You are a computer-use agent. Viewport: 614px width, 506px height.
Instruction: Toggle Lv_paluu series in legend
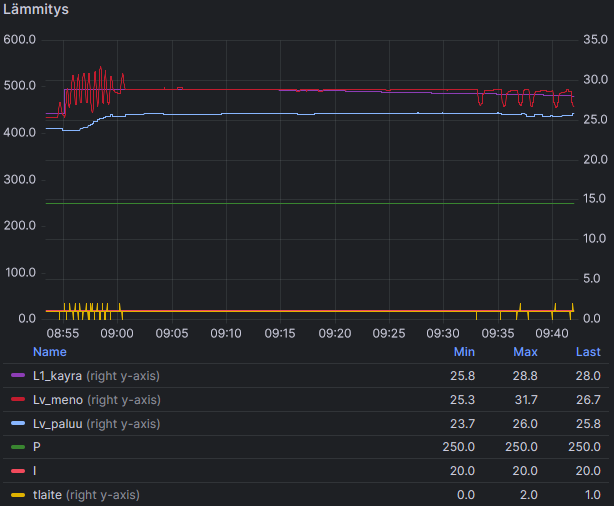coord(58,424)
